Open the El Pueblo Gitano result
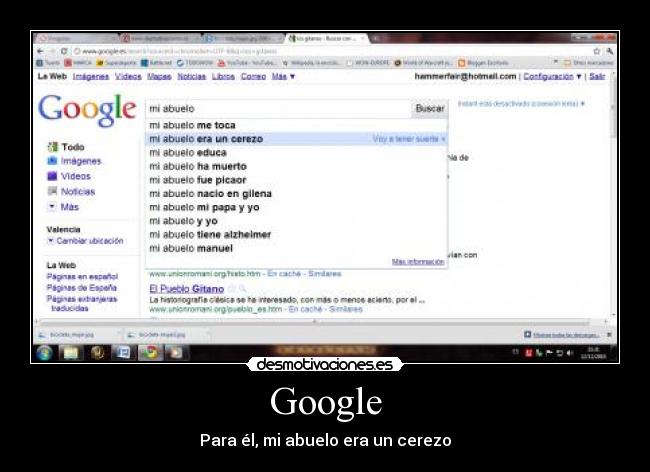650x472 pixels. click(x=187, y=289)
